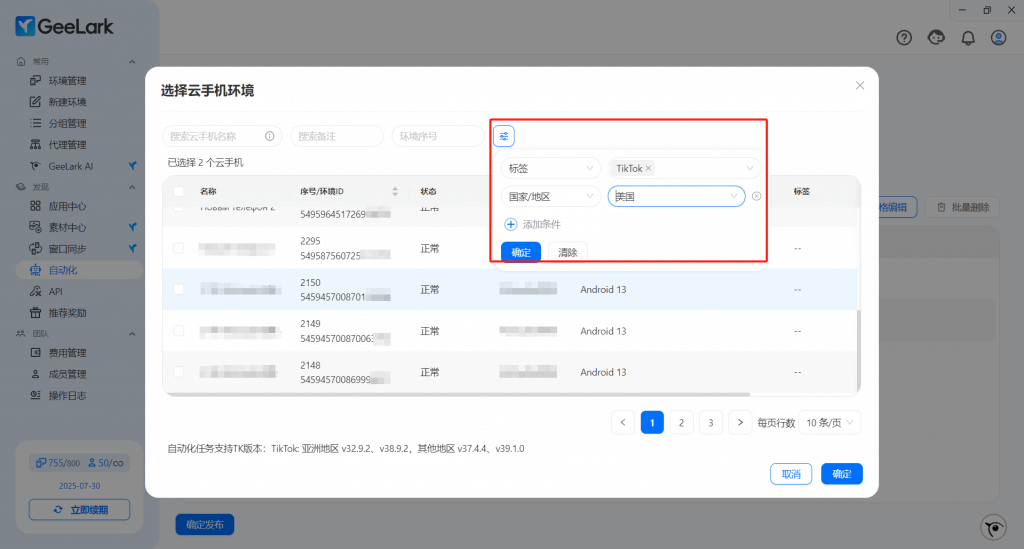Screen dimensions: 1024x549
Task: Open the help question mark icon
Action: click(904, 38)
